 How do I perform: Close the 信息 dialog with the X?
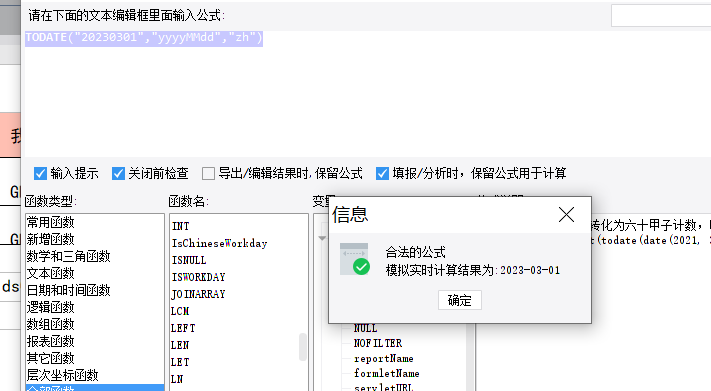(x=566, y=215)
